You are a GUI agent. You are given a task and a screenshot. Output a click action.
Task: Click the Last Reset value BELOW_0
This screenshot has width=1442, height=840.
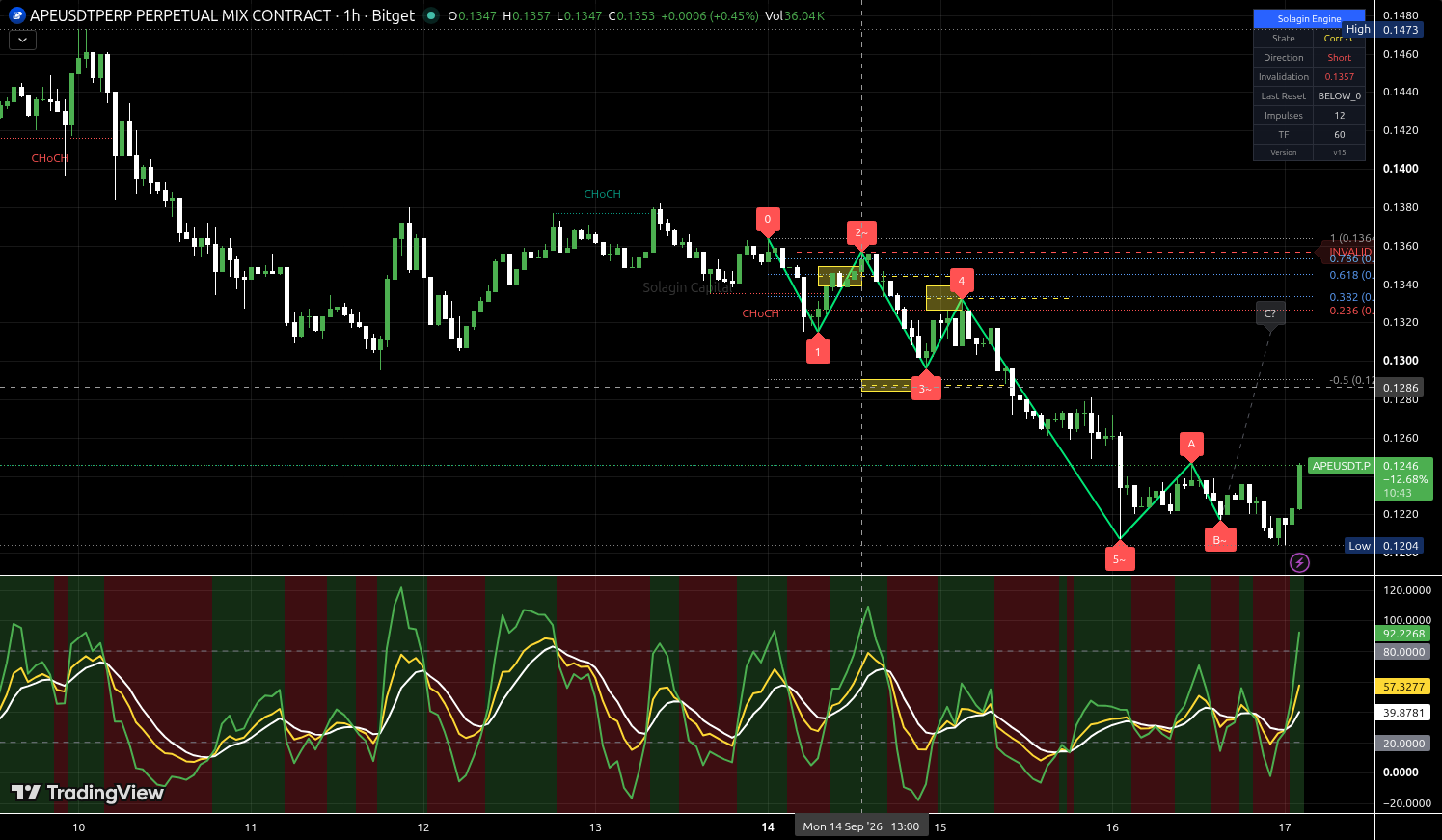(x=1339, y=96)
